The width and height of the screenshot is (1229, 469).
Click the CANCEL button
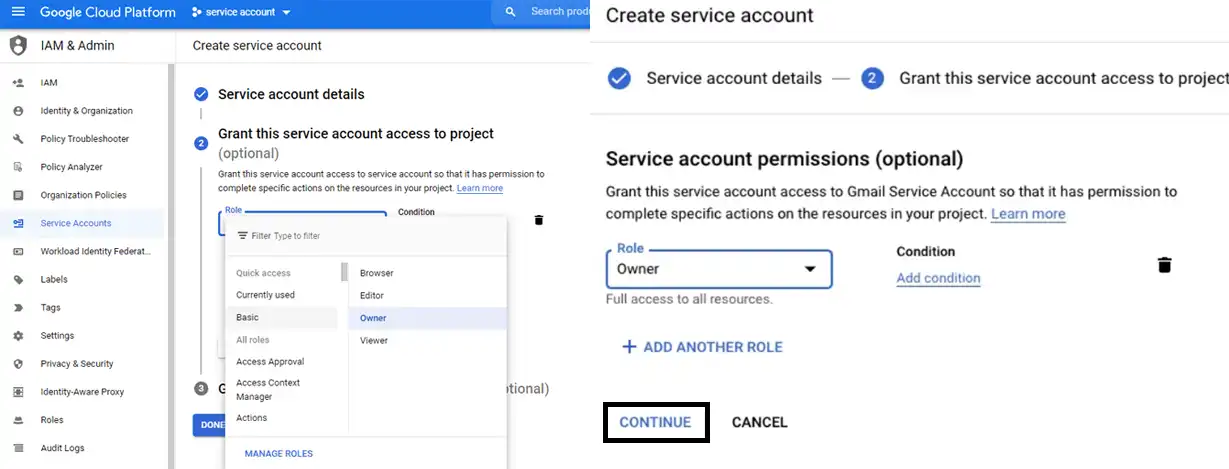(x=760, y=422)
